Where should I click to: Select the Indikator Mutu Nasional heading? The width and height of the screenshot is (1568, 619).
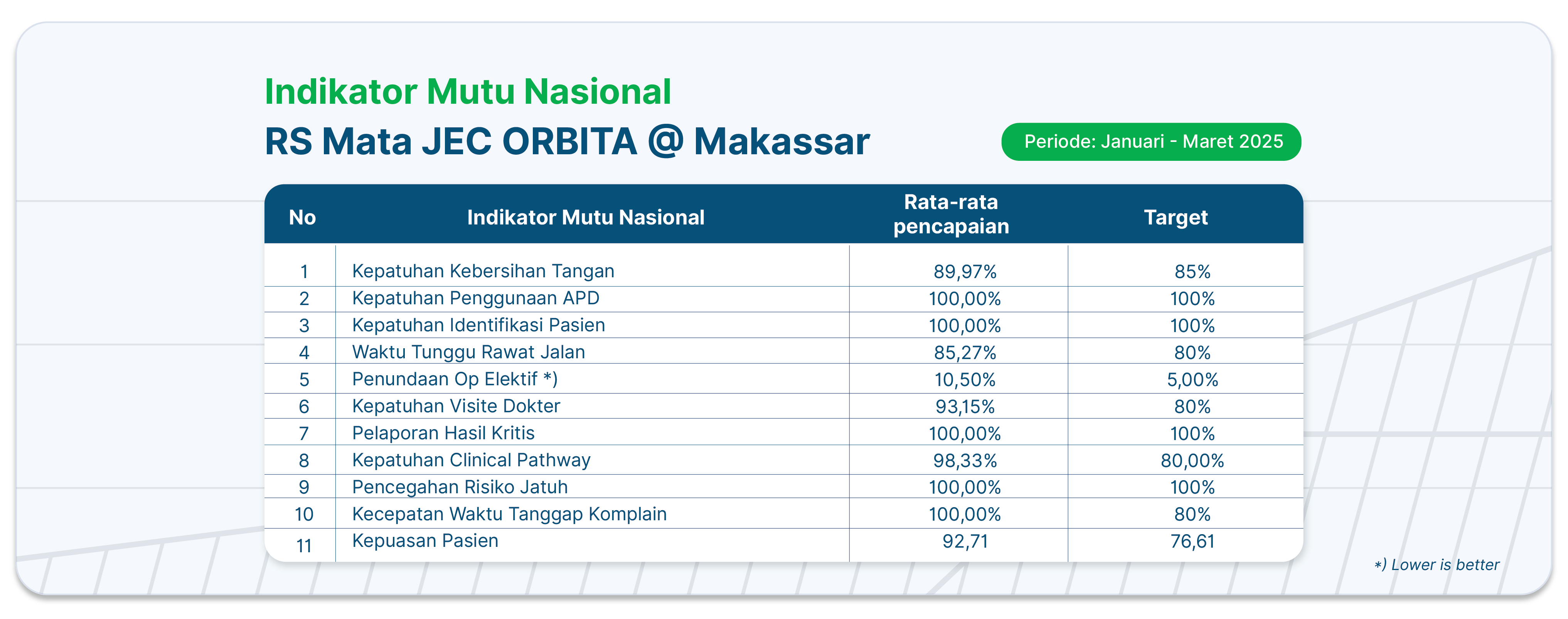[x=468, y=92]
